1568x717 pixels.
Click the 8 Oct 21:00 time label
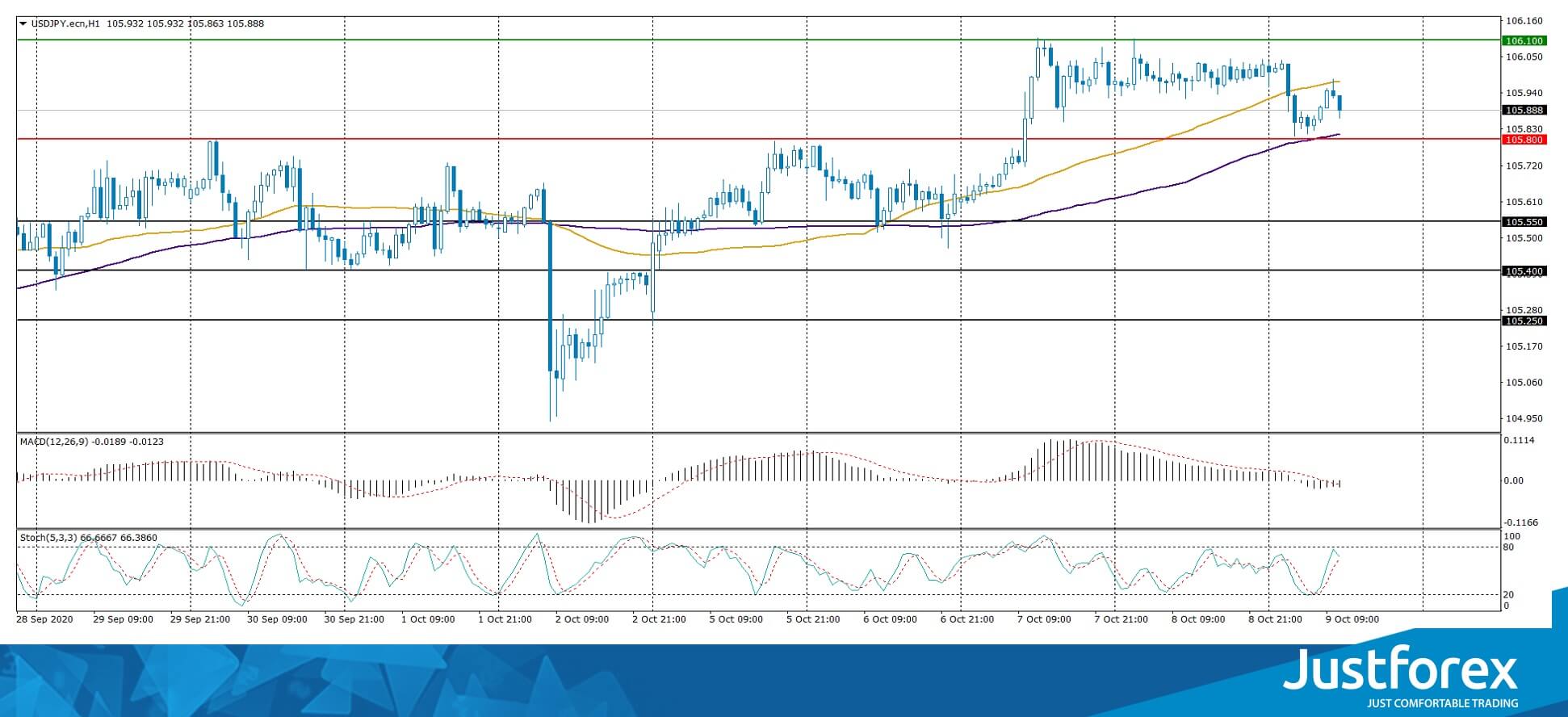click(x=1276, y=619)
